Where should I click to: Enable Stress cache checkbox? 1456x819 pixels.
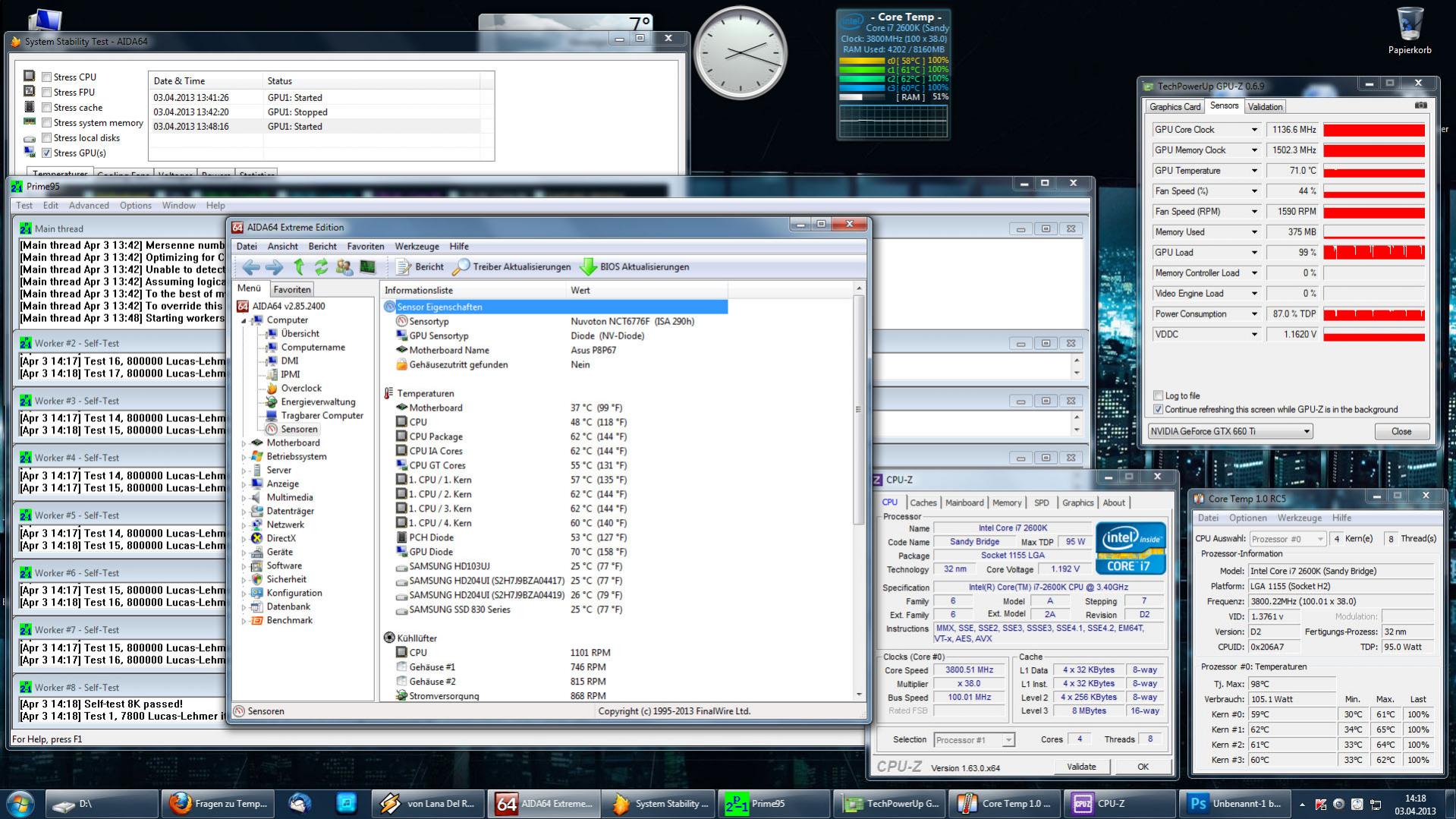[x=47, y=107]
